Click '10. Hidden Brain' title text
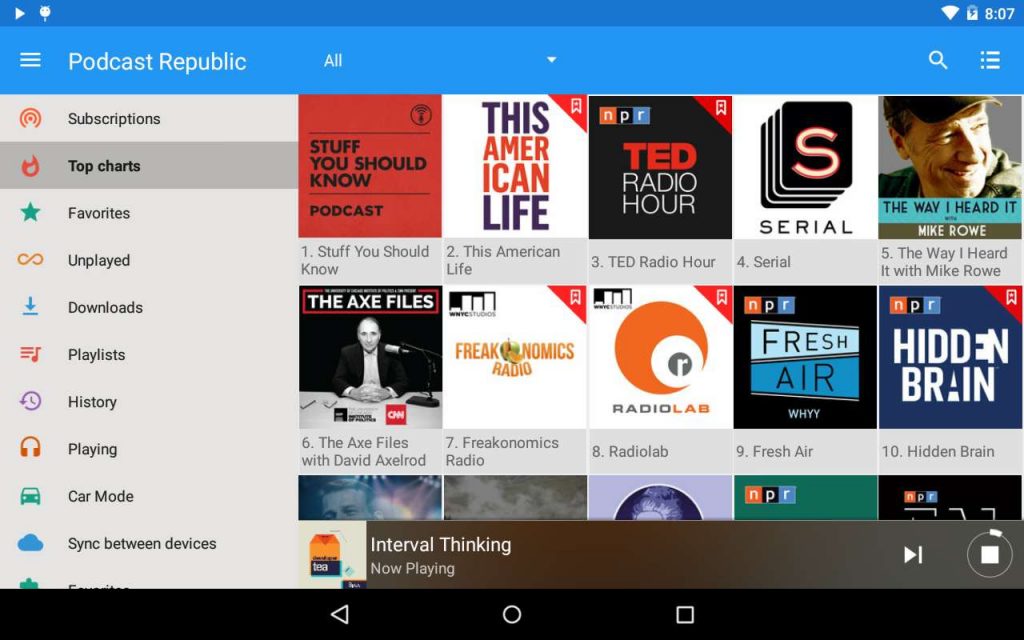The width and height of the screenshot is (1024, 640). tap(938, 451)
